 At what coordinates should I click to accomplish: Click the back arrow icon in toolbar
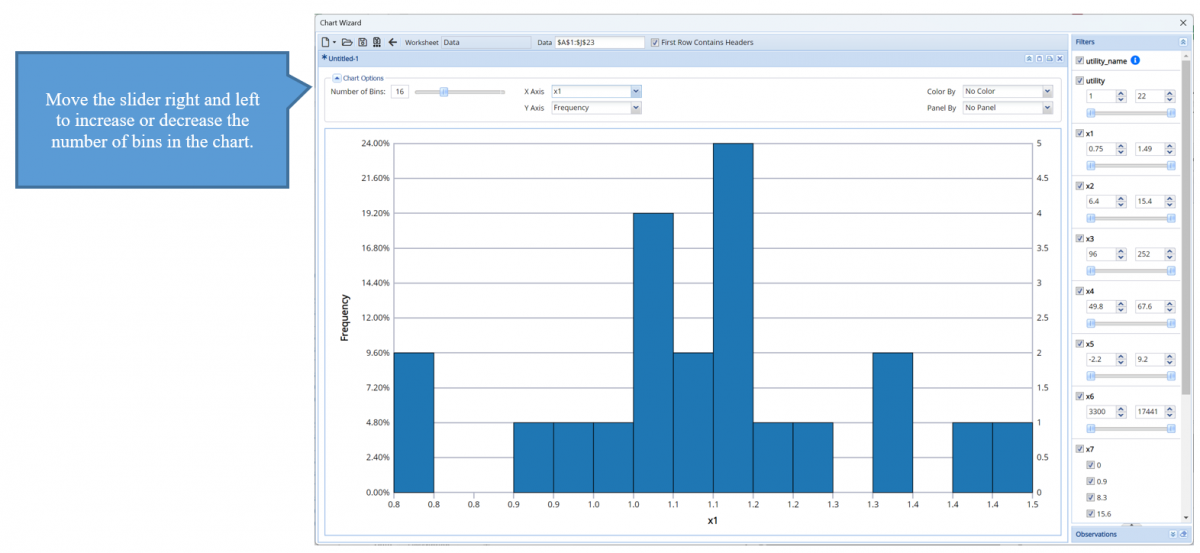(x=392, y=43)
